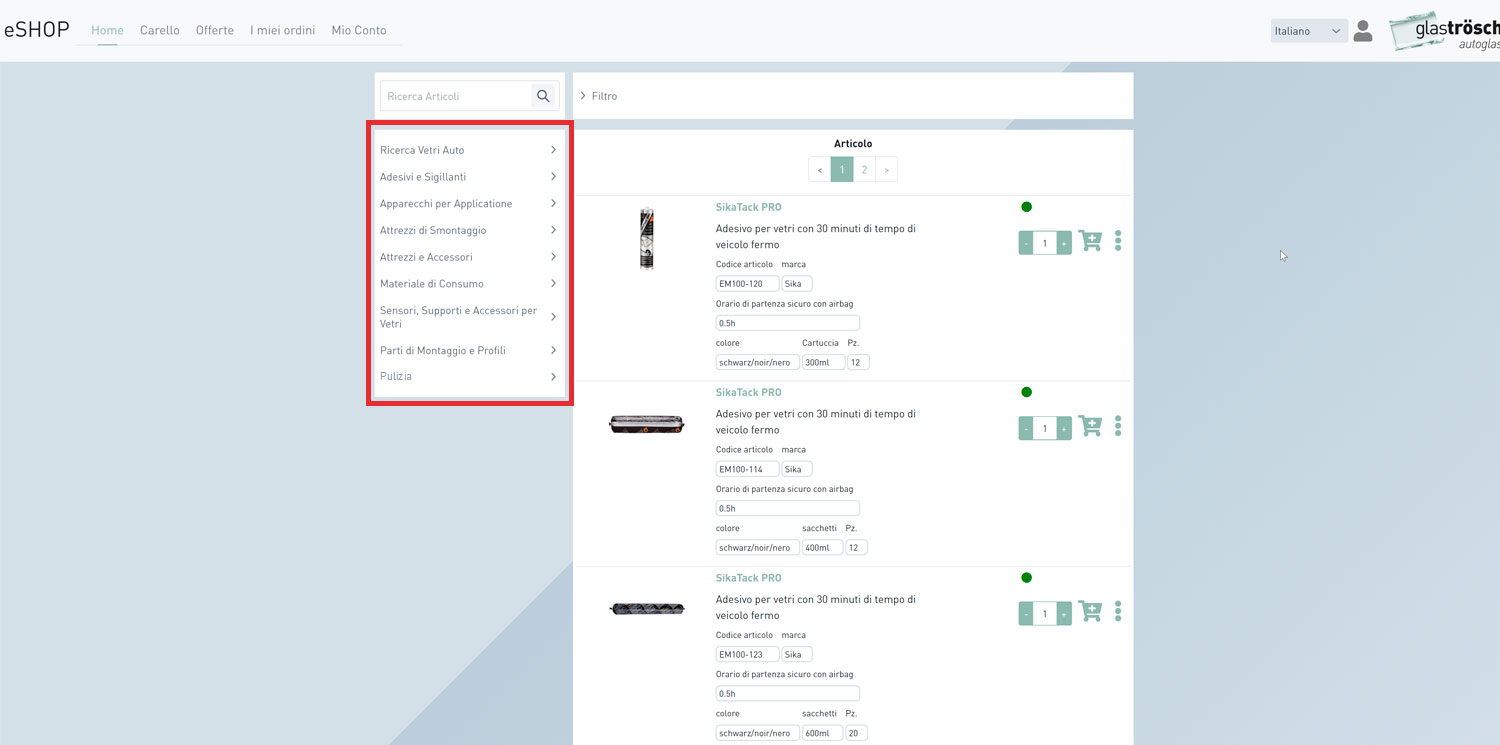This screenshot has height=745, width=1500.
Task: Open more options for EM100-123
Action: [x=1118, y=611]
